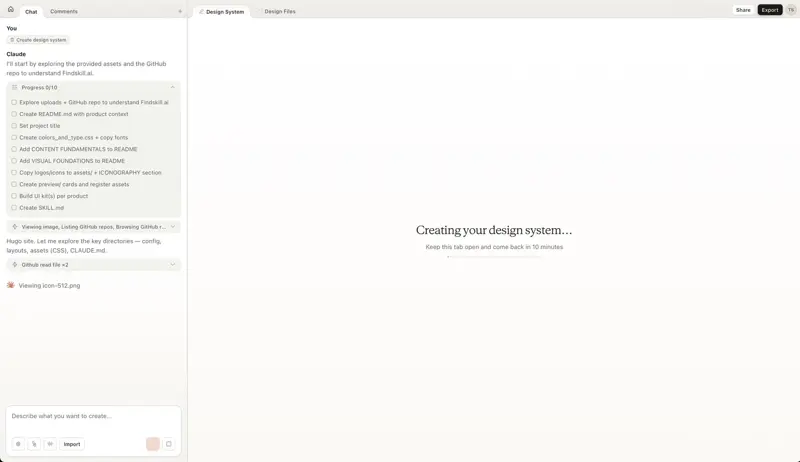Click the Set project title text
Viewport: 800px width, 462px height.
click(40, 125)
